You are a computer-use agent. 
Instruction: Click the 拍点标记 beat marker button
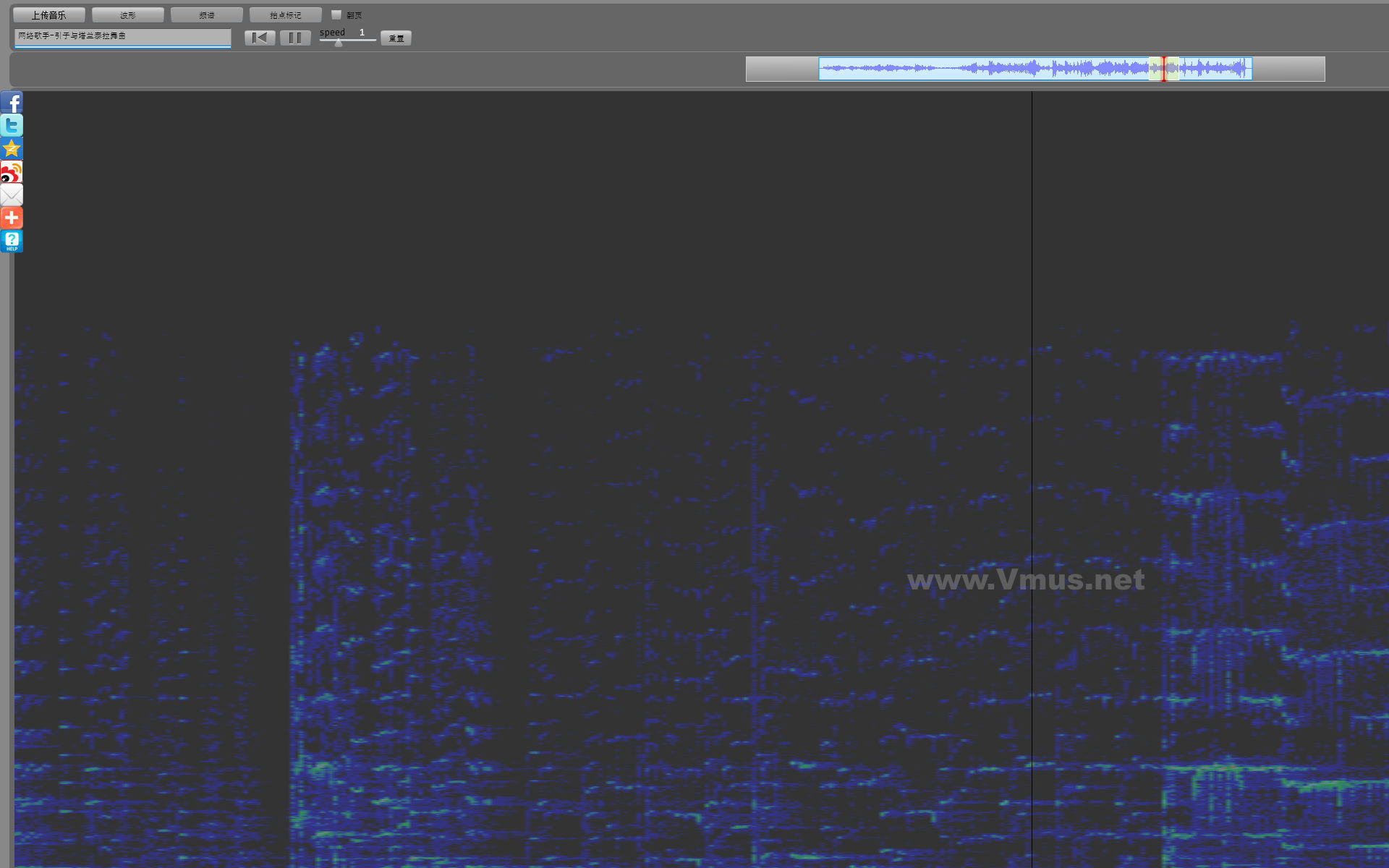[285, 14]
